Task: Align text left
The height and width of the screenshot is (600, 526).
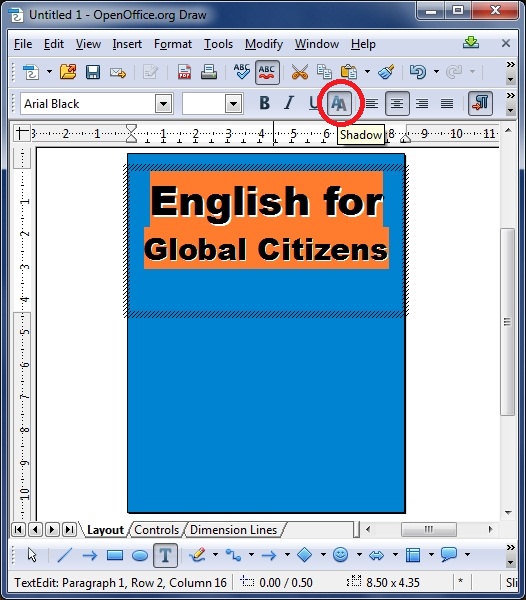Action: (x=372, y=103)
